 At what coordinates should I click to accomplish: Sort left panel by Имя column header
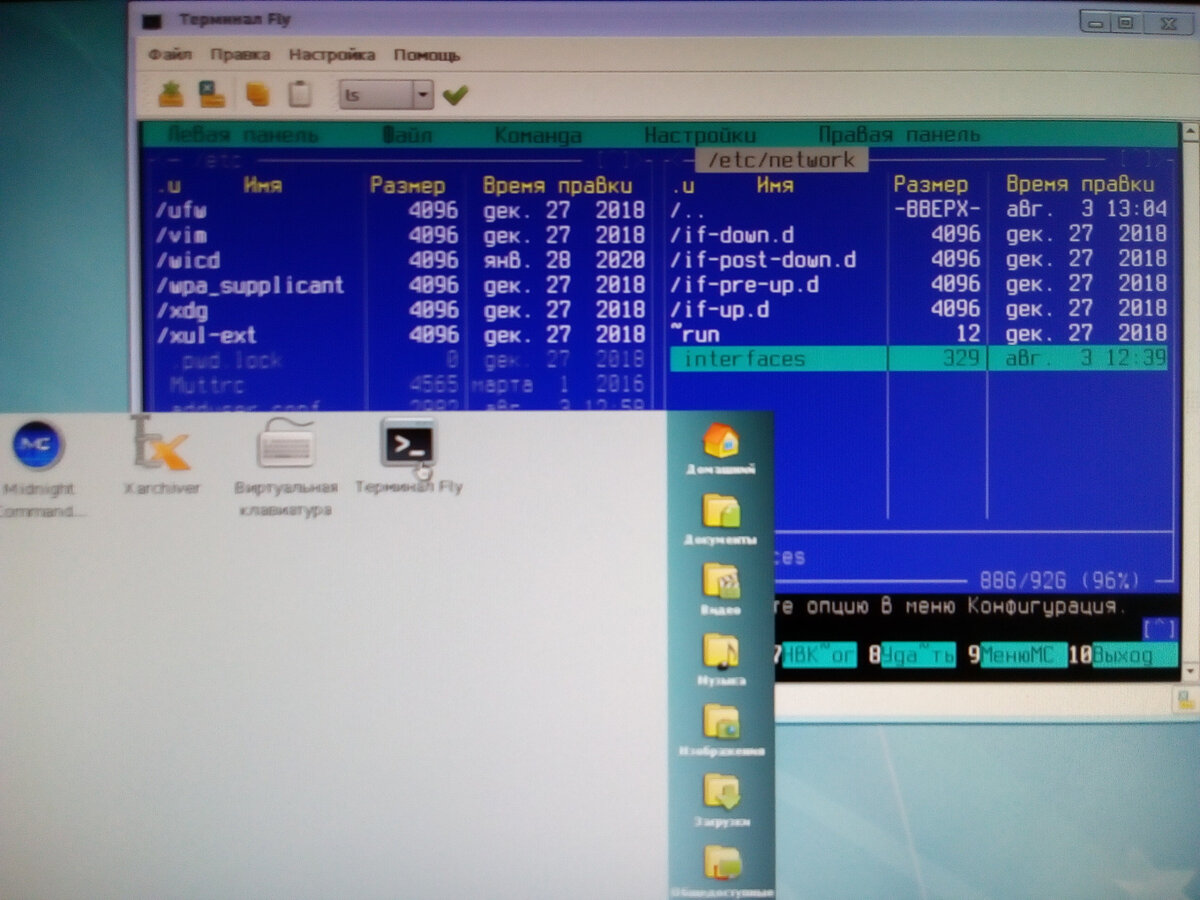coord(262,185)
